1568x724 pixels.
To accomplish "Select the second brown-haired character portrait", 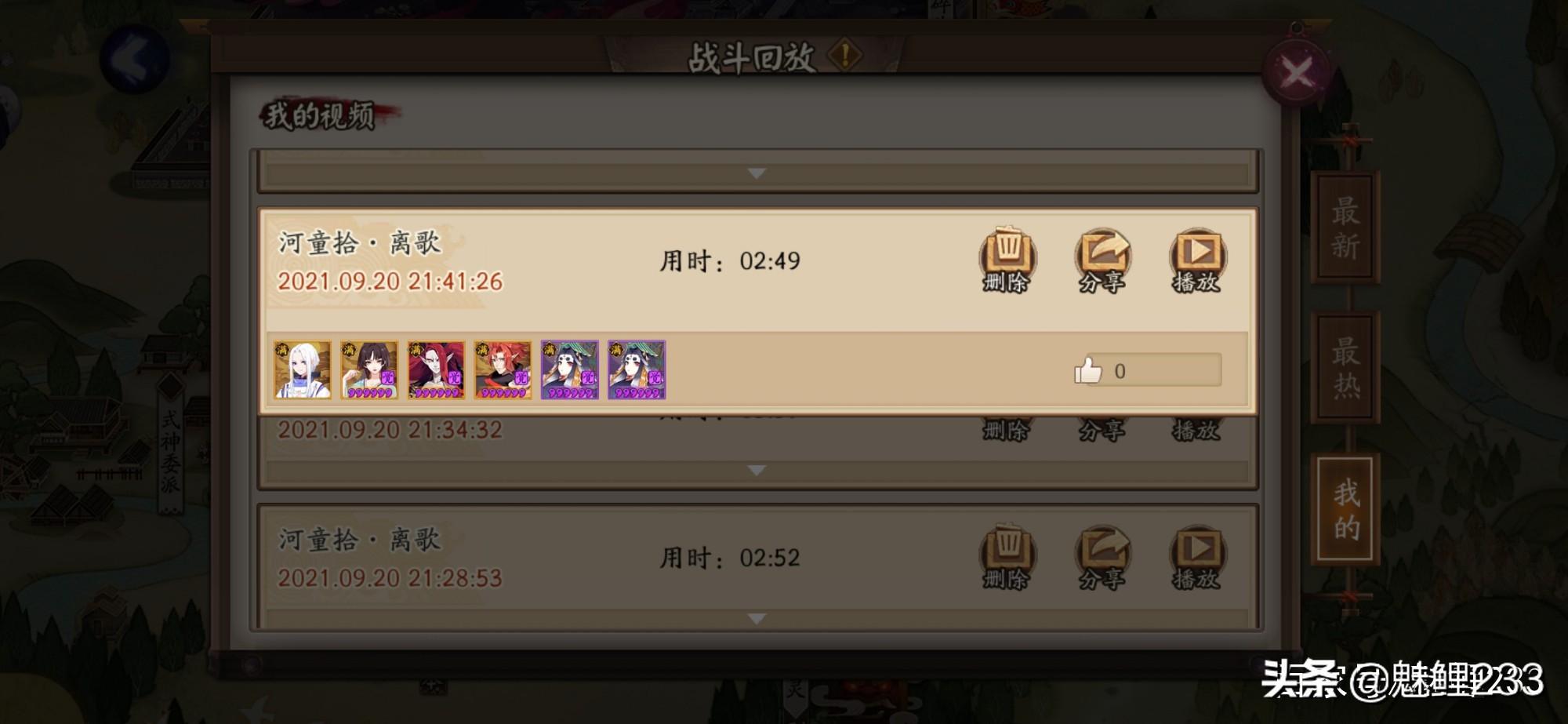I will (x=368, y=369).
